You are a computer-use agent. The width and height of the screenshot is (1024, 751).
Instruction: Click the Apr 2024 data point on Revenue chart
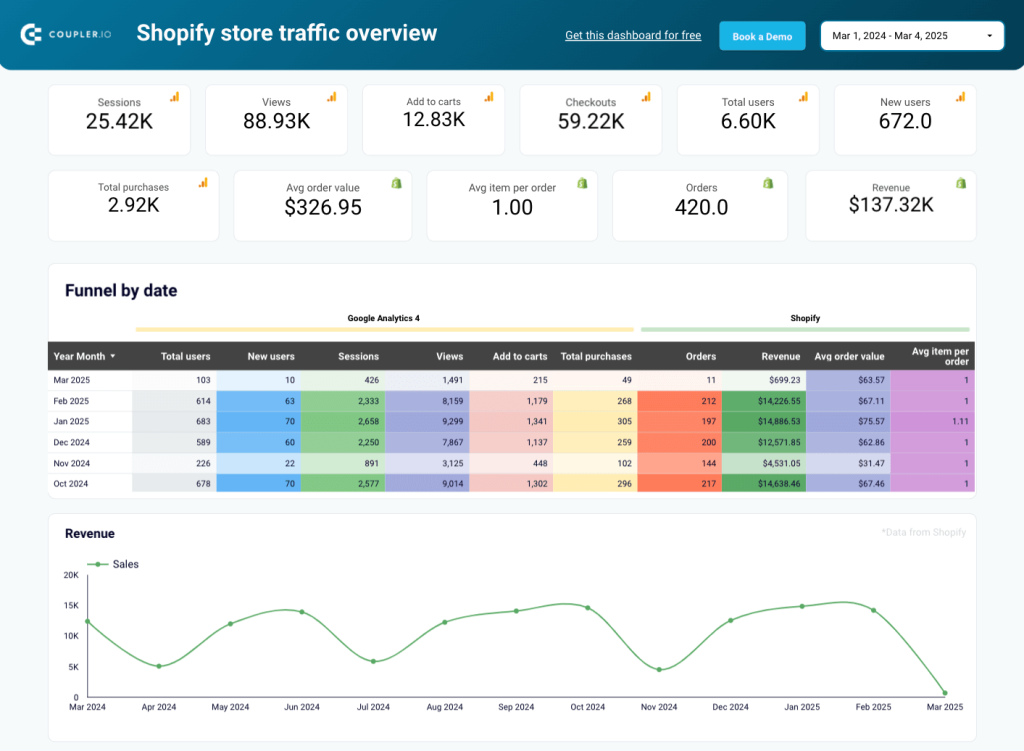coord(159,666)
